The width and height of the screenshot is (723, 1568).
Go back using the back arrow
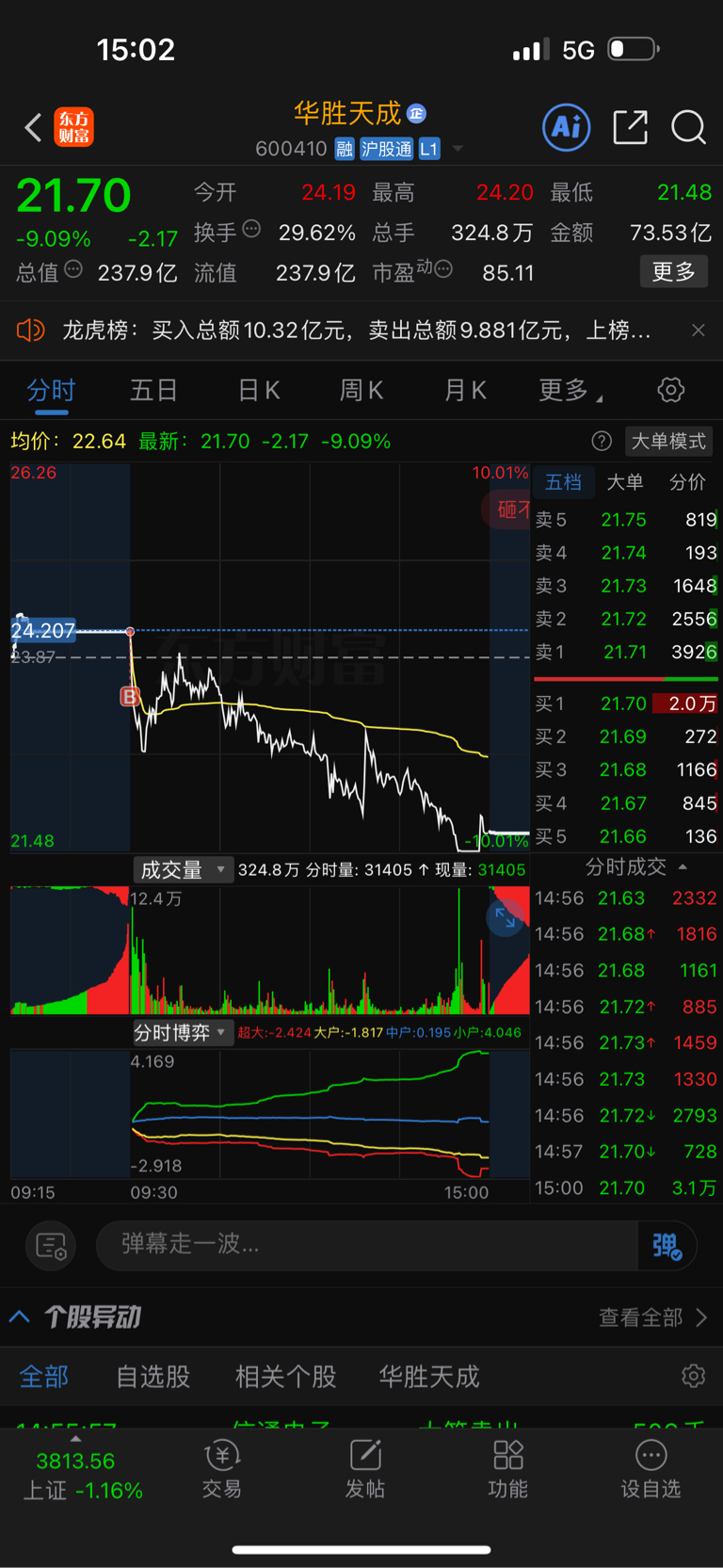[x=33, y=127]
